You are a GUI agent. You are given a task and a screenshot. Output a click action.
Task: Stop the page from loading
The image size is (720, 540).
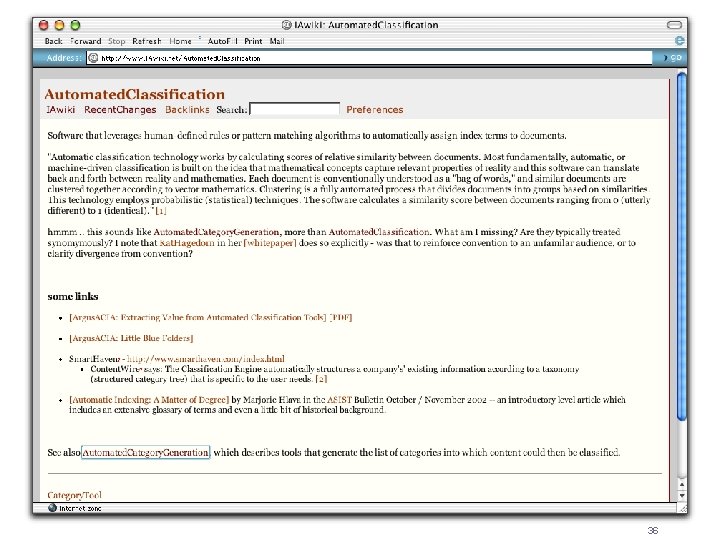117,41
